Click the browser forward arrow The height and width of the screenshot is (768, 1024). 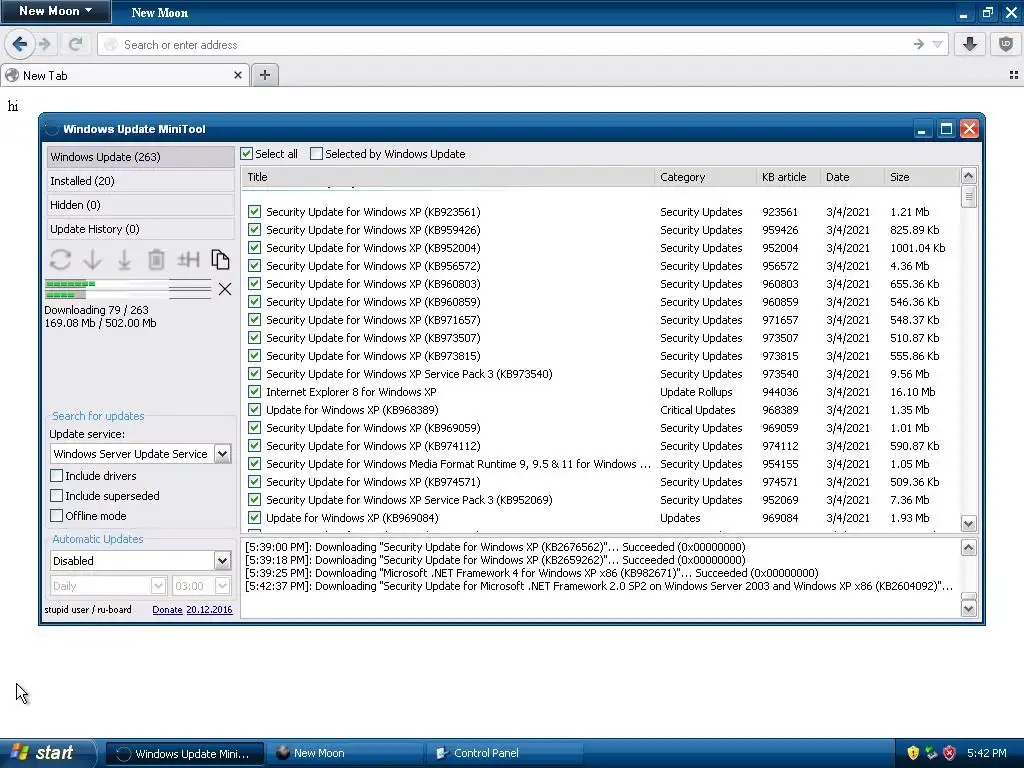(x=45, y=44)
